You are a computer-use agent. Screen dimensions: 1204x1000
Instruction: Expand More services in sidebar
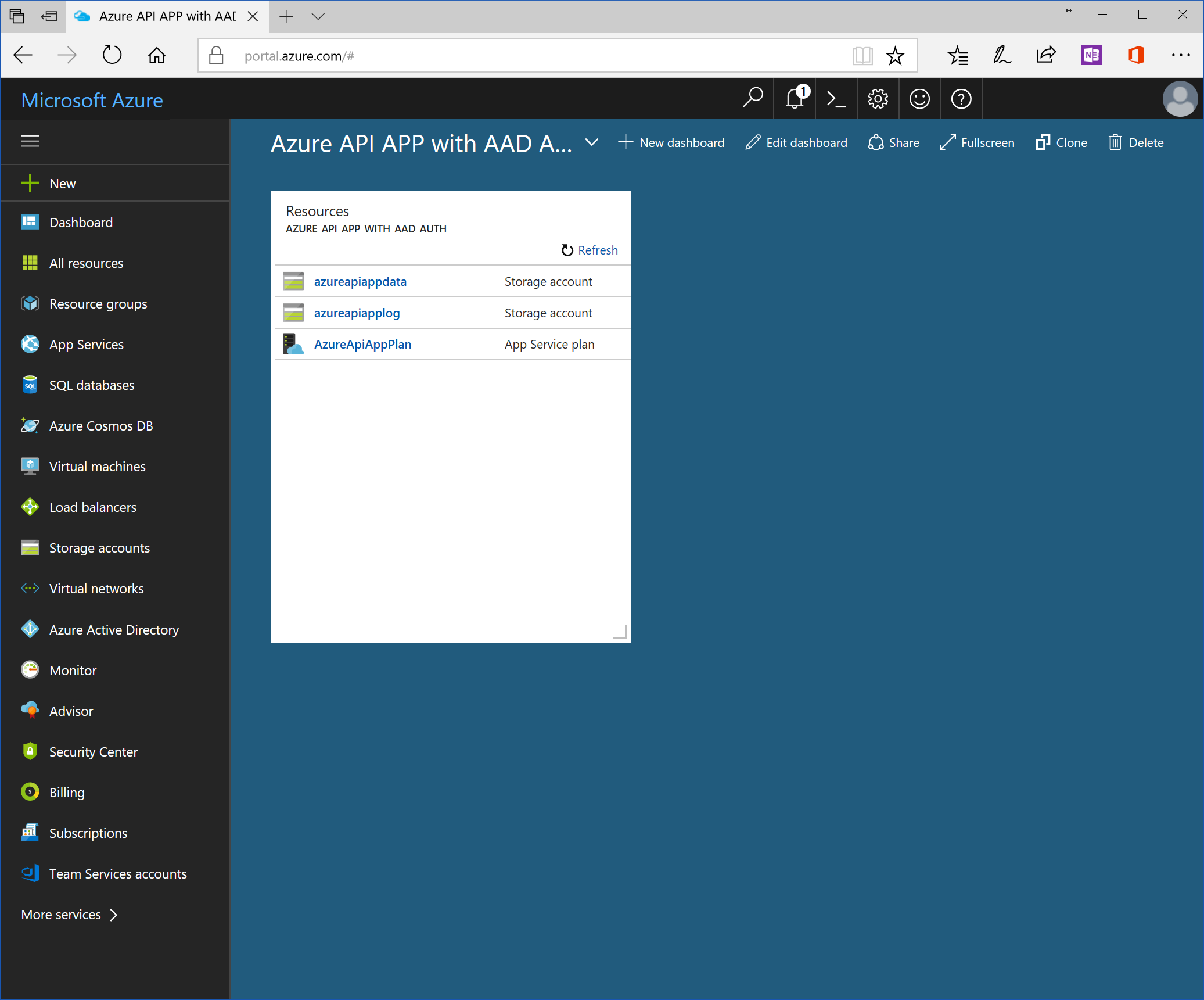click(x=69, y=915)
